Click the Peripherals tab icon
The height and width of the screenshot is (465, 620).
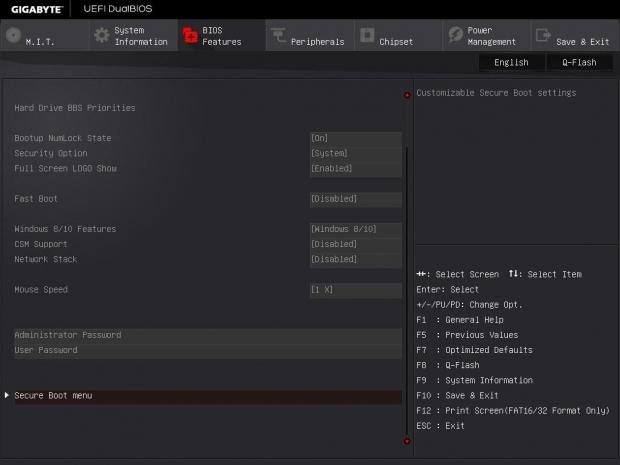278,35
